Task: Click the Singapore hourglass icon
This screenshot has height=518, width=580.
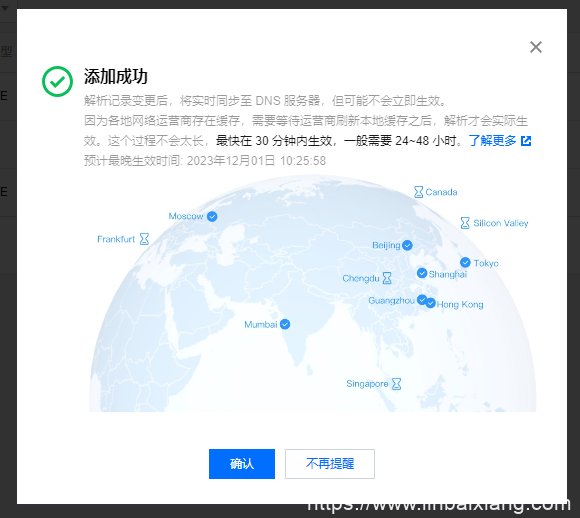Action: click(x=396, y=384)
